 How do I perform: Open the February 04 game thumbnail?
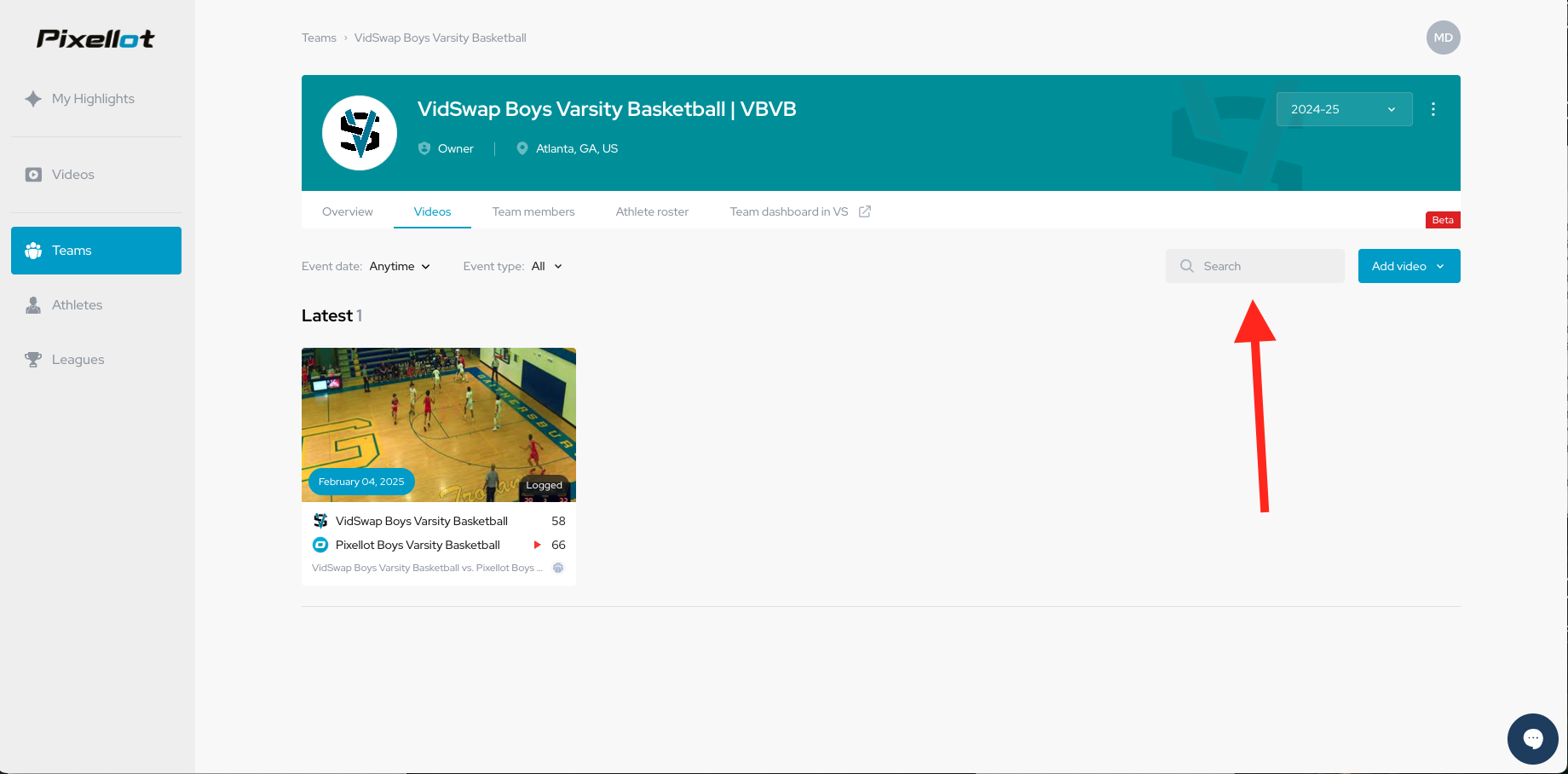point(439,425)
